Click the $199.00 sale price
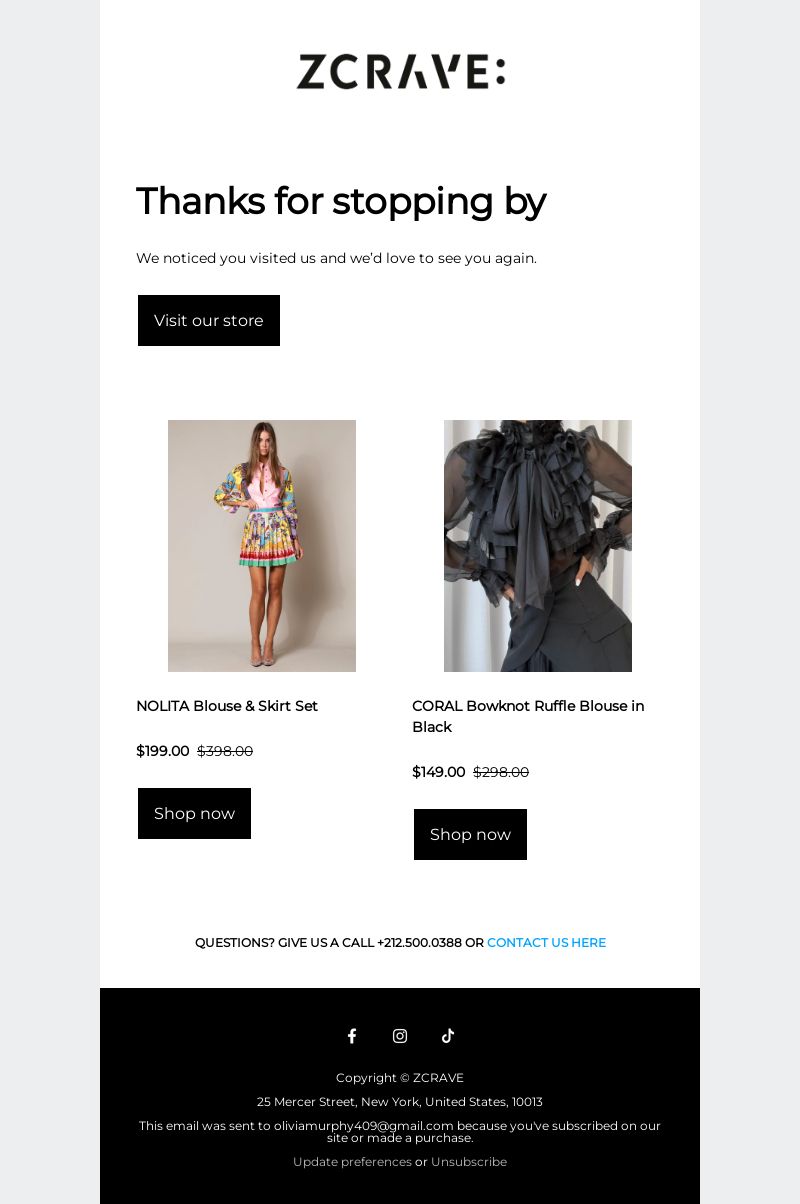This screenshot has height=1204, width=800. (162, 751)
